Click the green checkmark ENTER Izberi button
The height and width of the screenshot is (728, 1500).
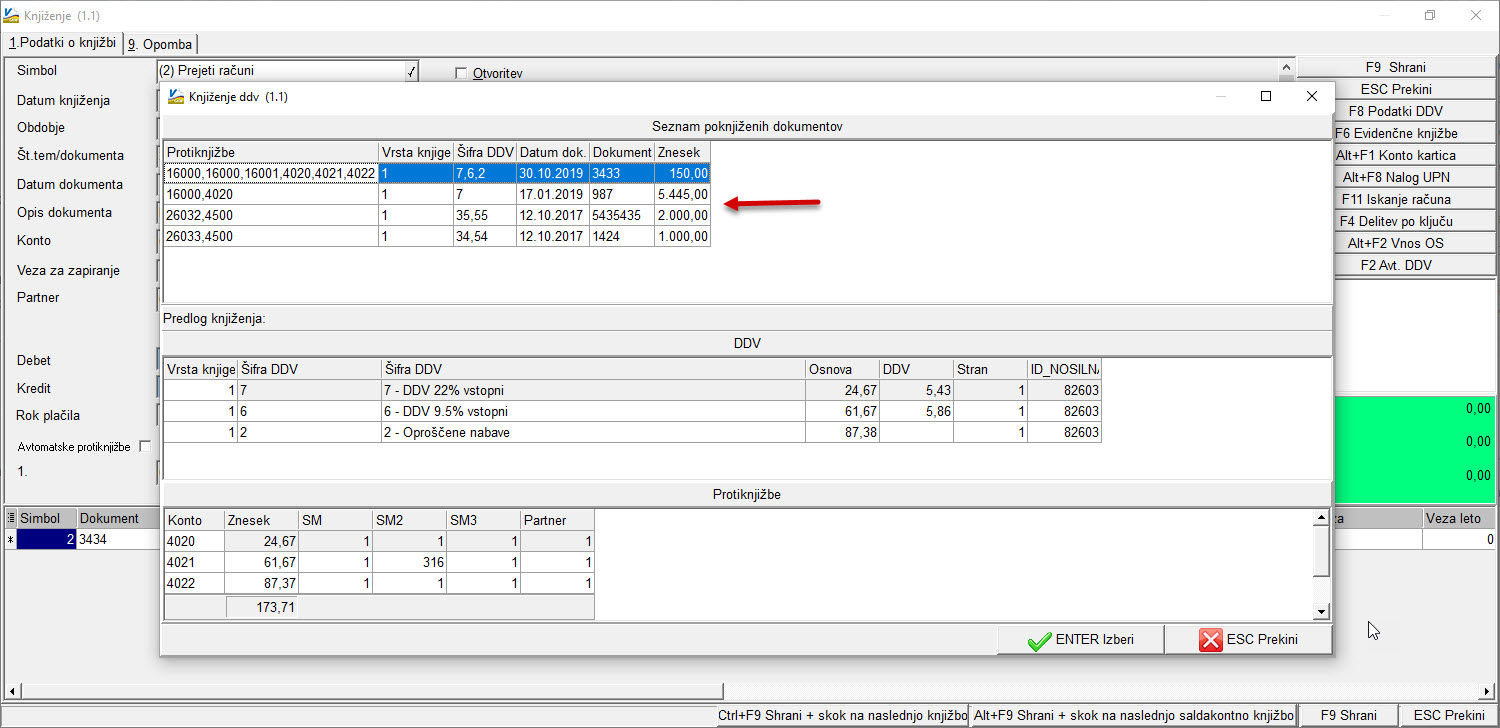1080,640
